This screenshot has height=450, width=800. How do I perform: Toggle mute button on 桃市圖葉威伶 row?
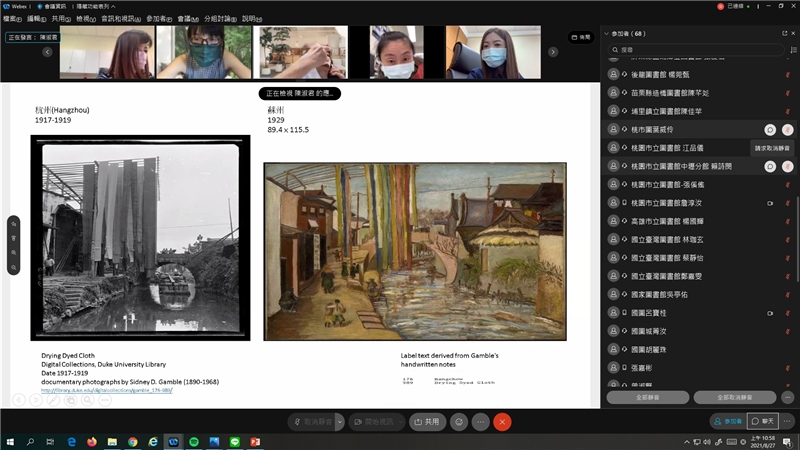click(x=788, y=130)
